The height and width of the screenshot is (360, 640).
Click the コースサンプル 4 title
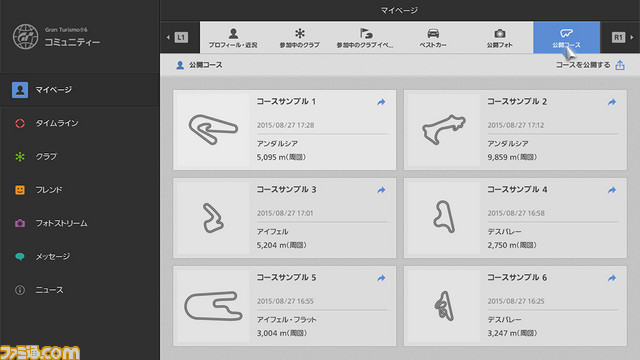tap(517, 190)
